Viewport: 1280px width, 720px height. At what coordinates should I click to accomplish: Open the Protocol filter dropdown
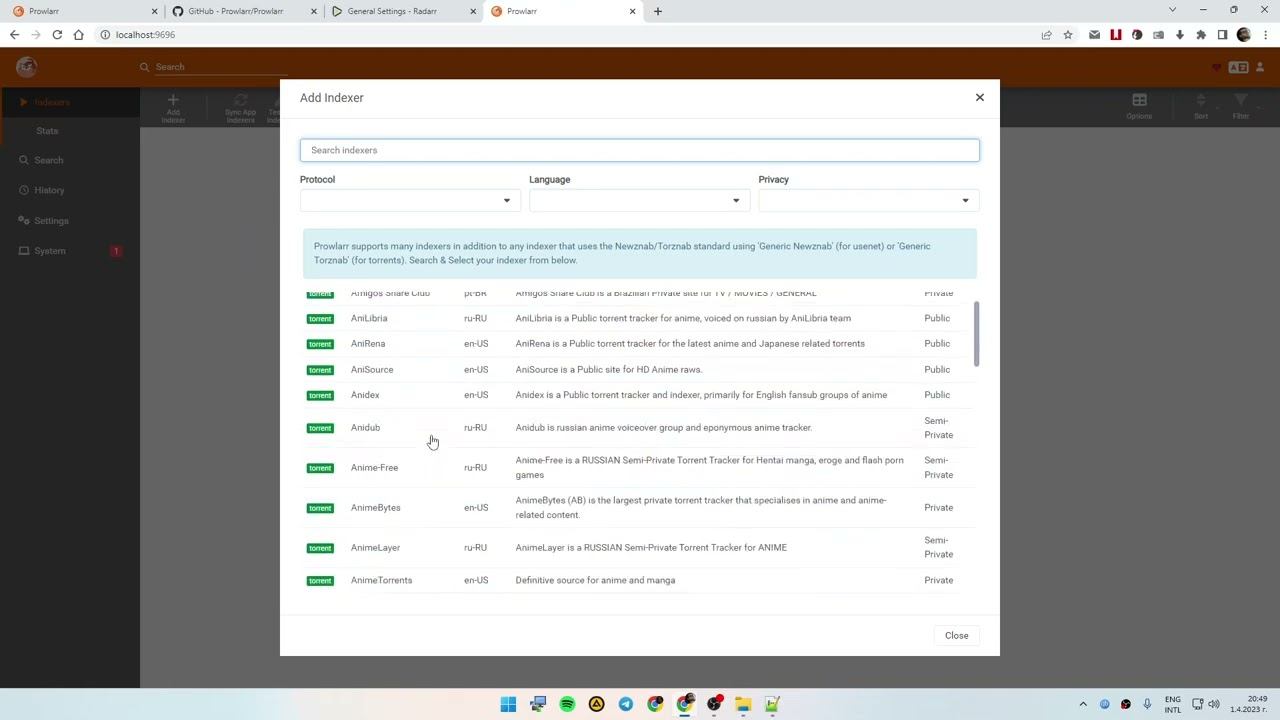[410, 200]
